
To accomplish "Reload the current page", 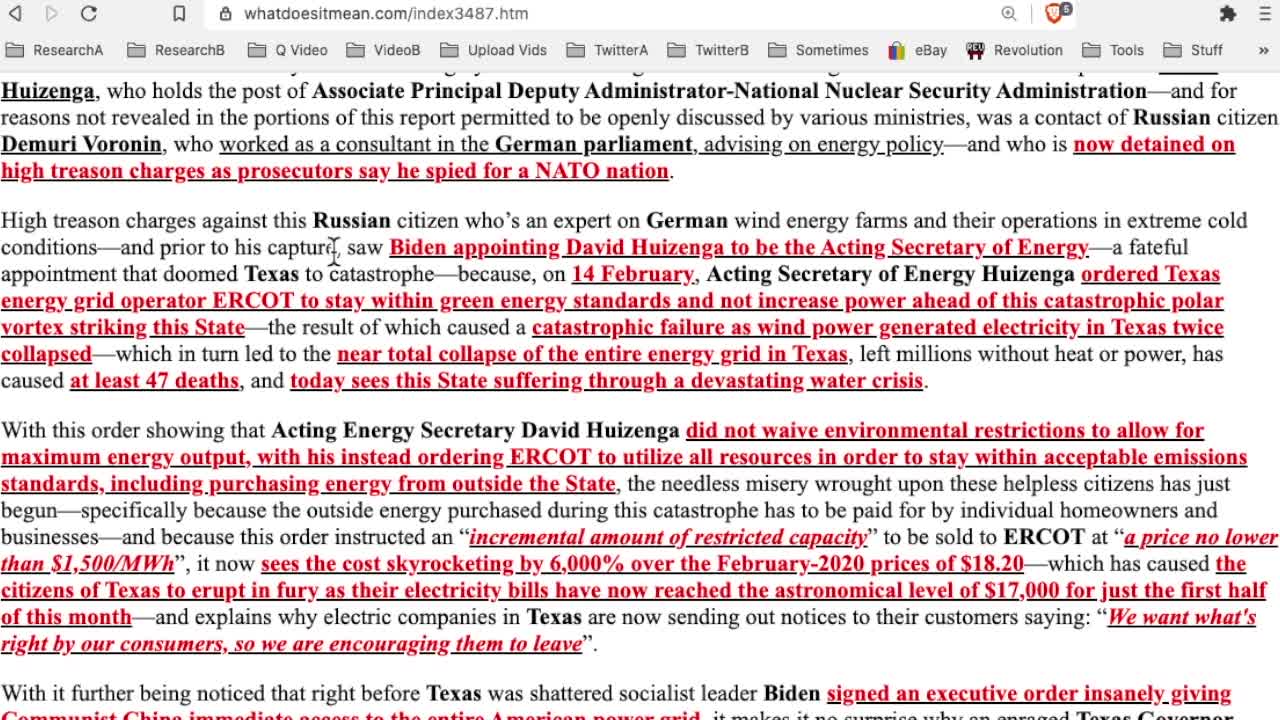I will (89, 14).
